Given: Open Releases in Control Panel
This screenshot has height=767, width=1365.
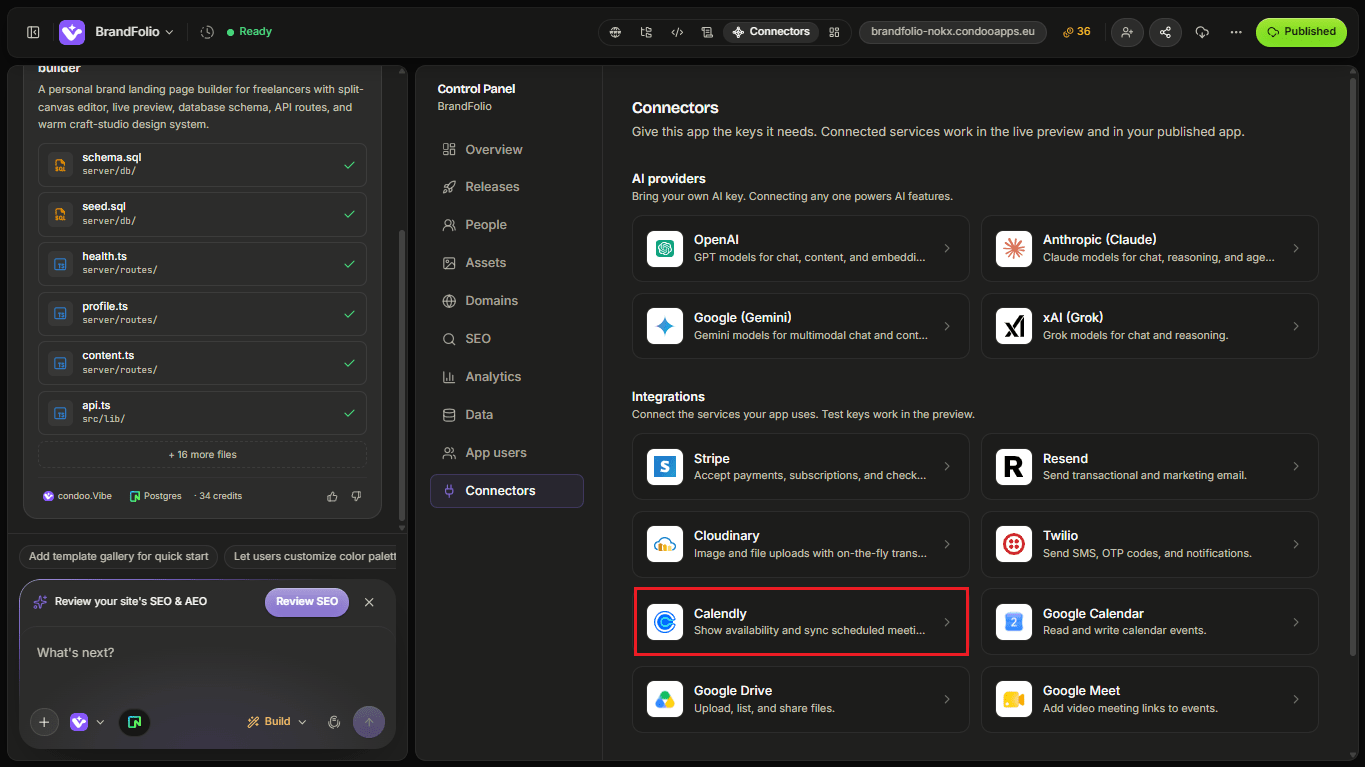Looking at the screenshot, I should click(507, 187).
